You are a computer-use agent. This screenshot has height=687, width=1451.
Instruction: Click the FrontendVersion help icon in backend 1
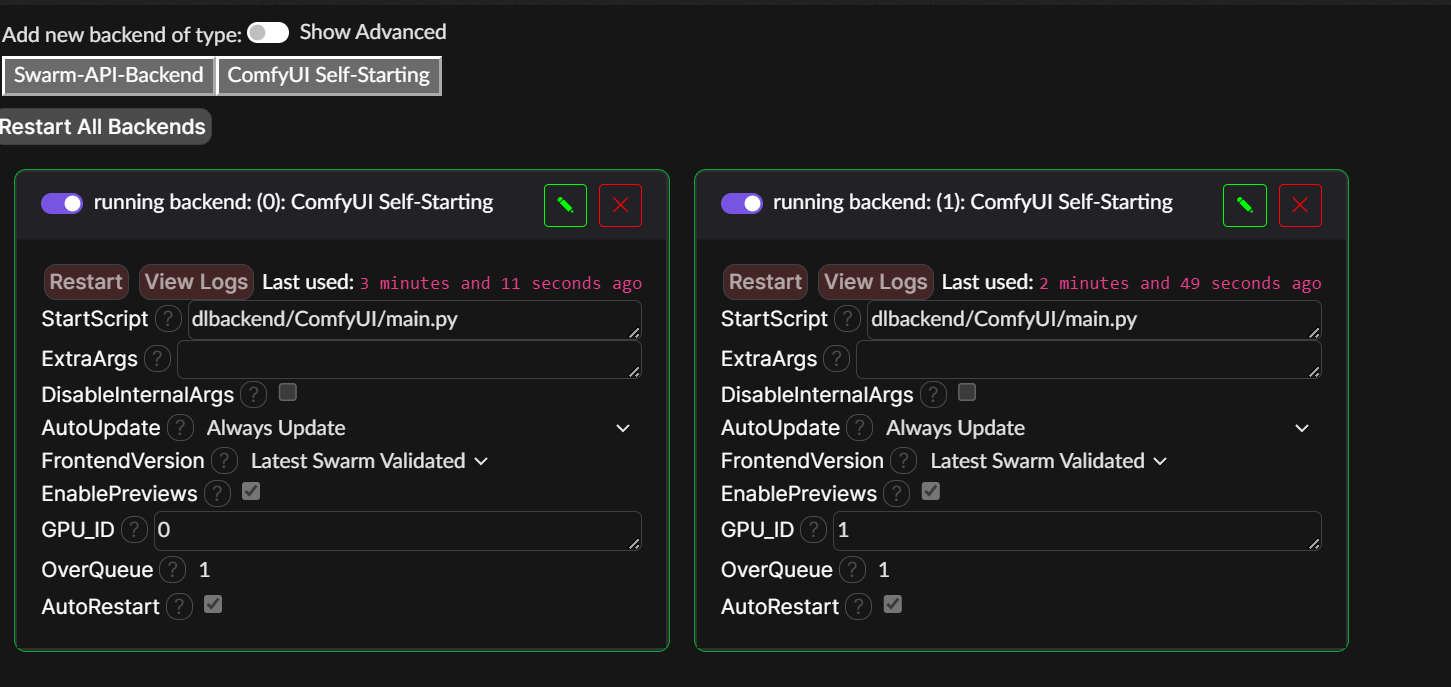(904, 461)
